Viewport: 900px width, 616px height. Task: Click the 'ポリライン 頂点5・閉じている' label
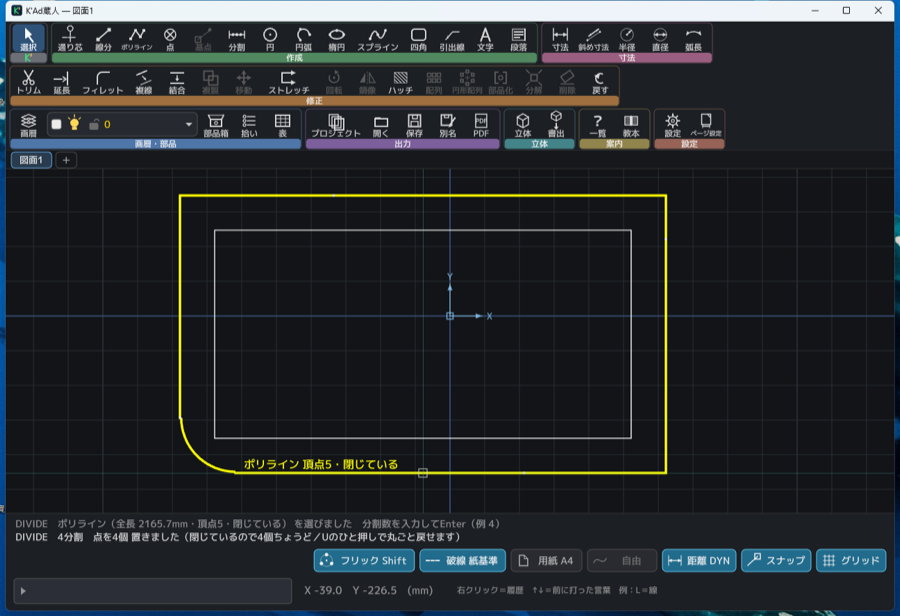click(321, 464)
